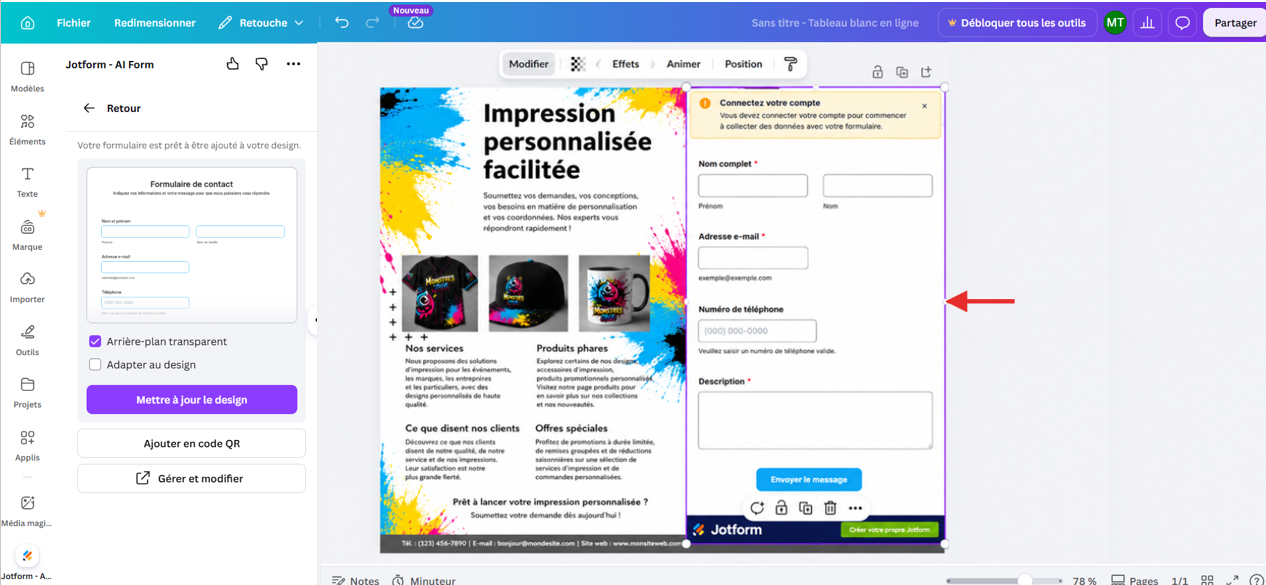The height and width of the screenshot is (585, 1266).
Task: Click Mettre à jour le design
Action: click(x=192, y=399)
